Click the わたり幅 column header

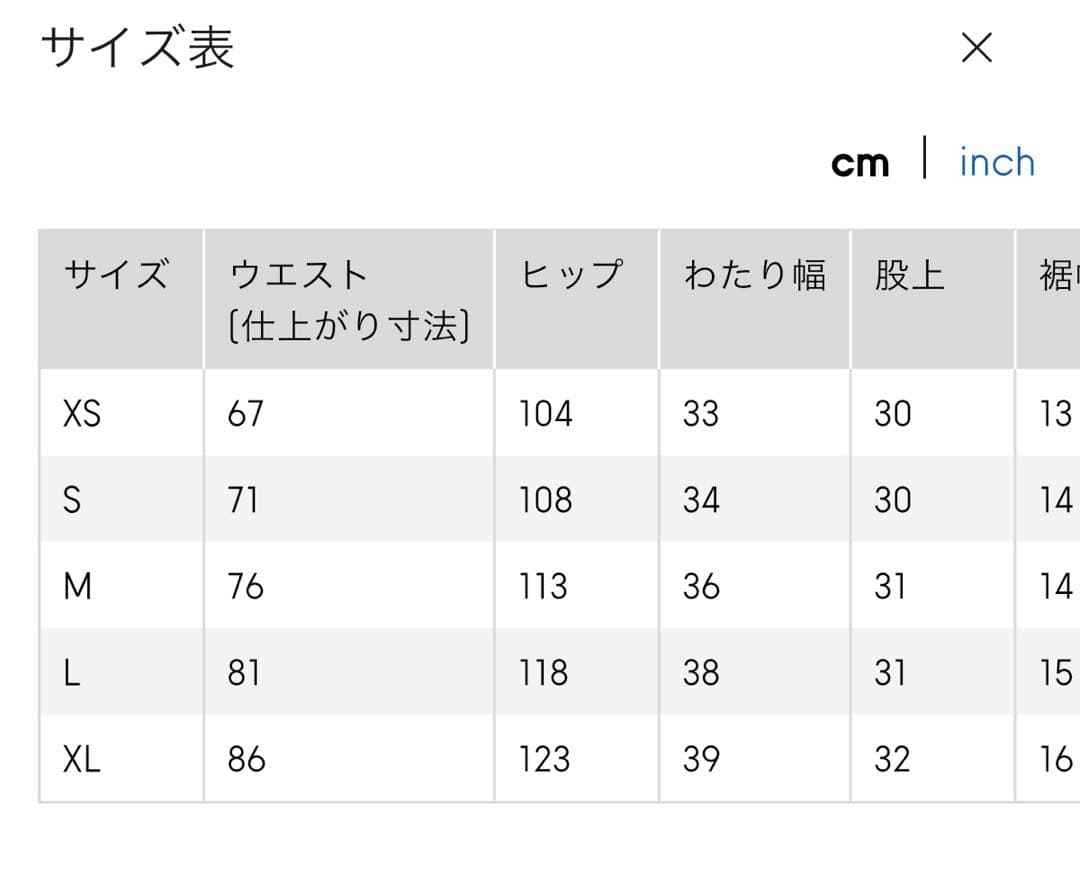click(754, 275)
